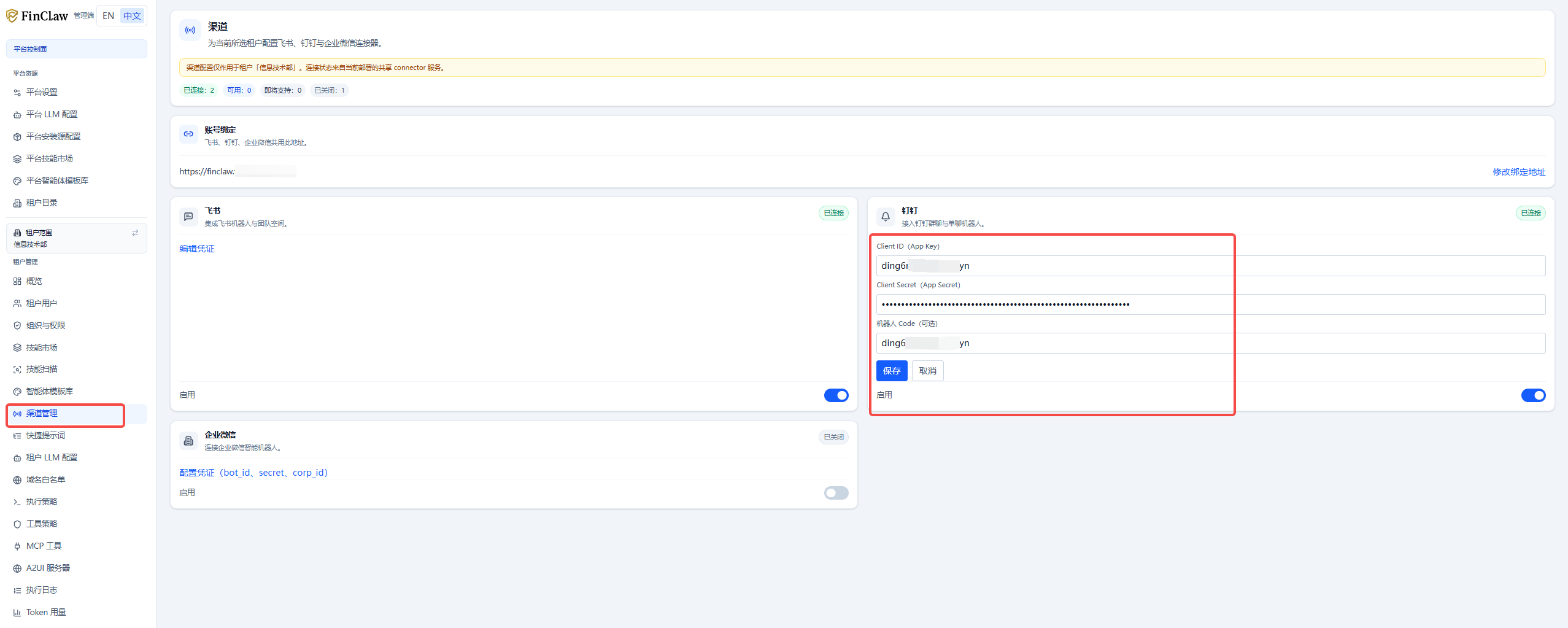The image size is (1568, 628).
Task: Click the chart icon beside Token 用量
Action: pos(17,613)
